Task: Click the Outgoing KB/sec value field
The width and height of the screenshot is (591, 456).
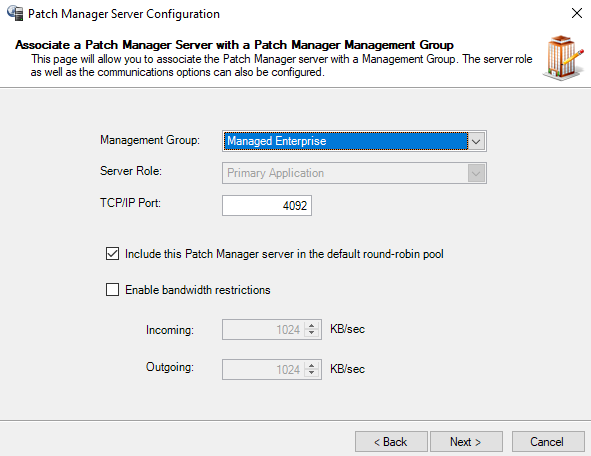Action: click(x=272, y=369)
